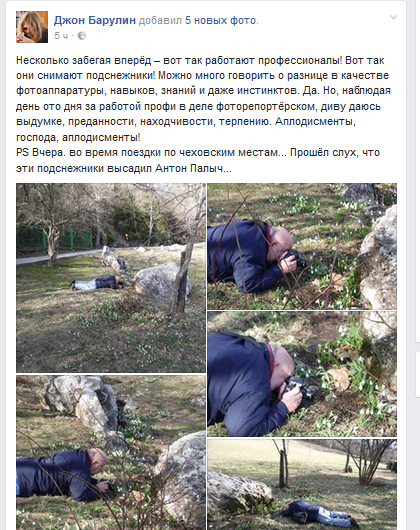Click the large boulder in the first photo
Screen dimensions: 420x530
(159, 281)
